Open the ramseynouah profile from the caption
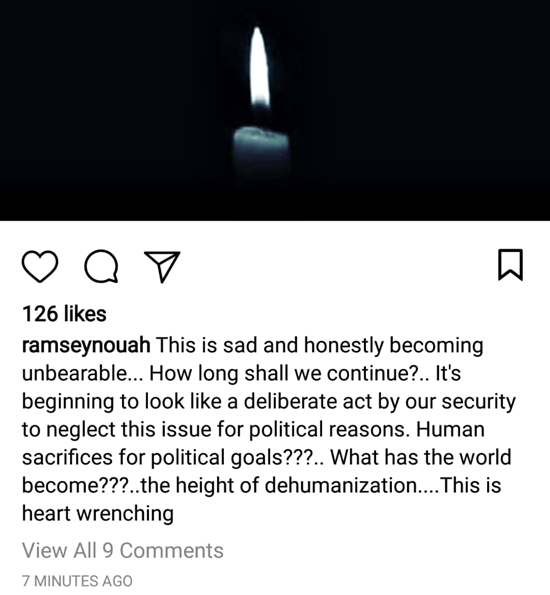Viewport: 550px width, 595px height. tap(86, 346)
